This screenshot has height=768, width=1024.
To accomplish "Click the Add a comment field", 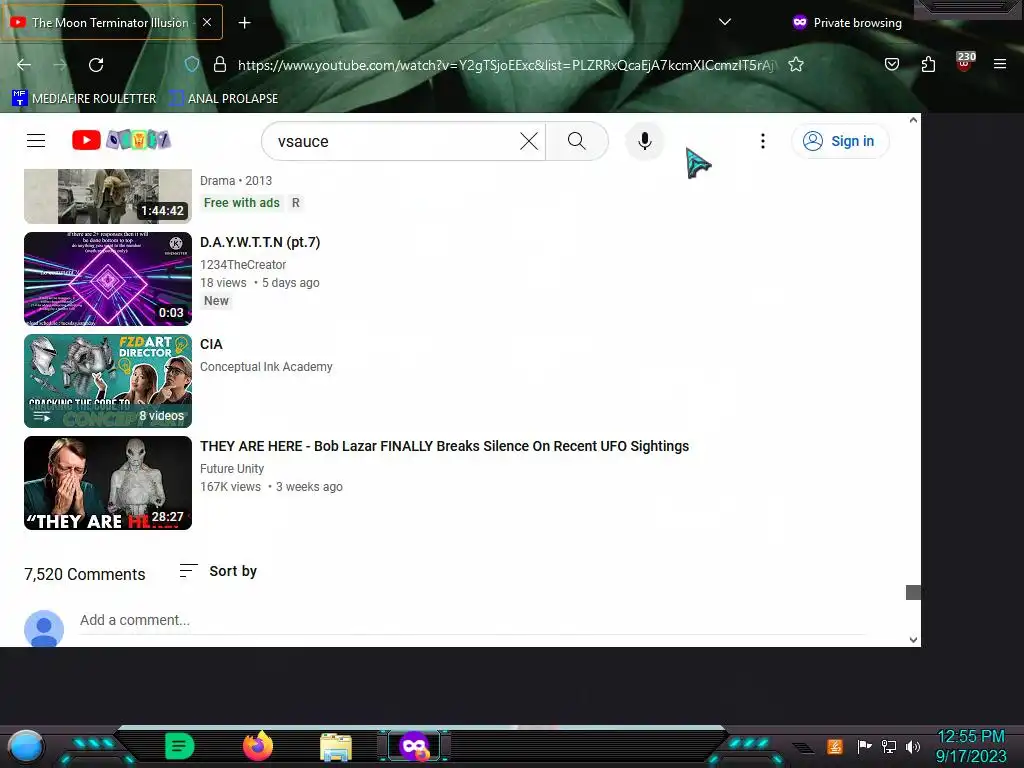I will click(473, 620).
